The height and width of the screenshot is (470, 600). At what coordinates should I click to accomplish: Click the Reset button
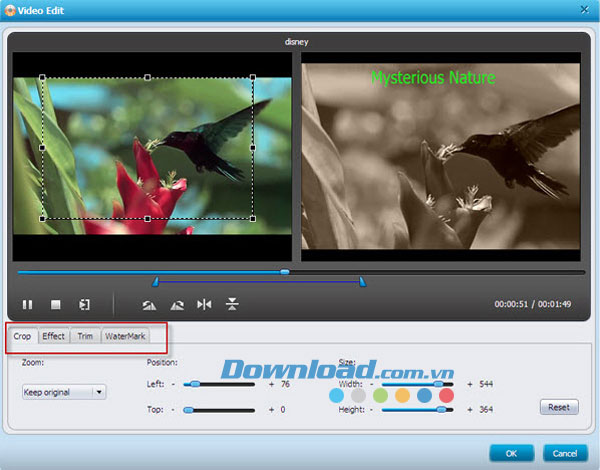(559, 407)
